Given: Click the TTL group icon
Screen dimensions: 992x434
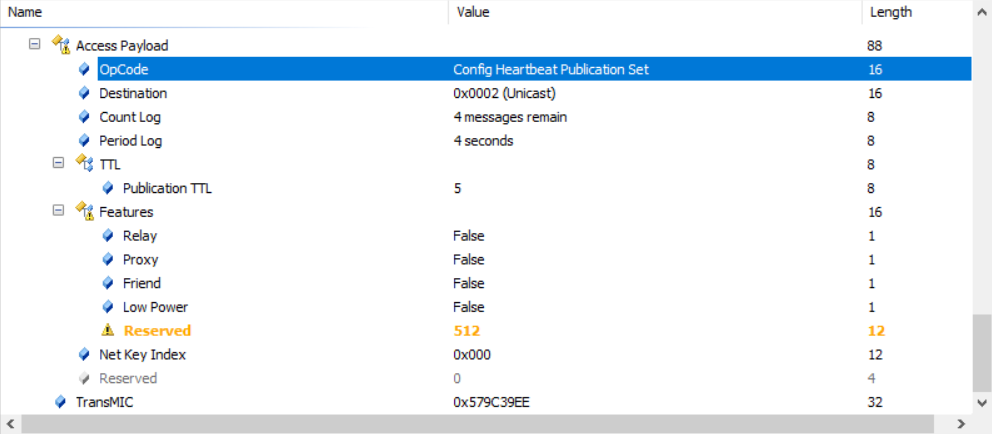Looking at the screenshot, I should (x=85, y=164).
